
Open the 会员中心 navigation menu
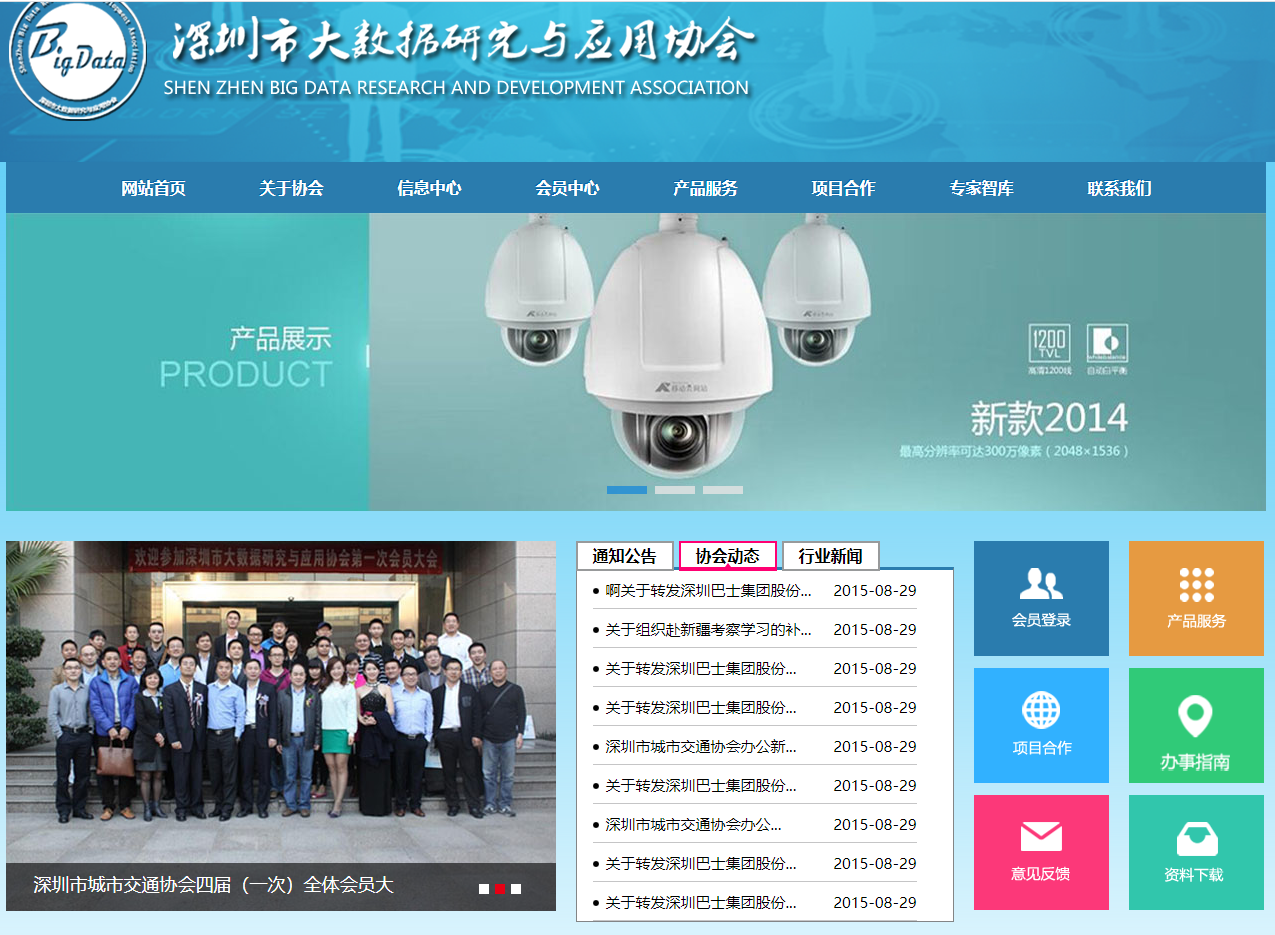tap(567, 187)
